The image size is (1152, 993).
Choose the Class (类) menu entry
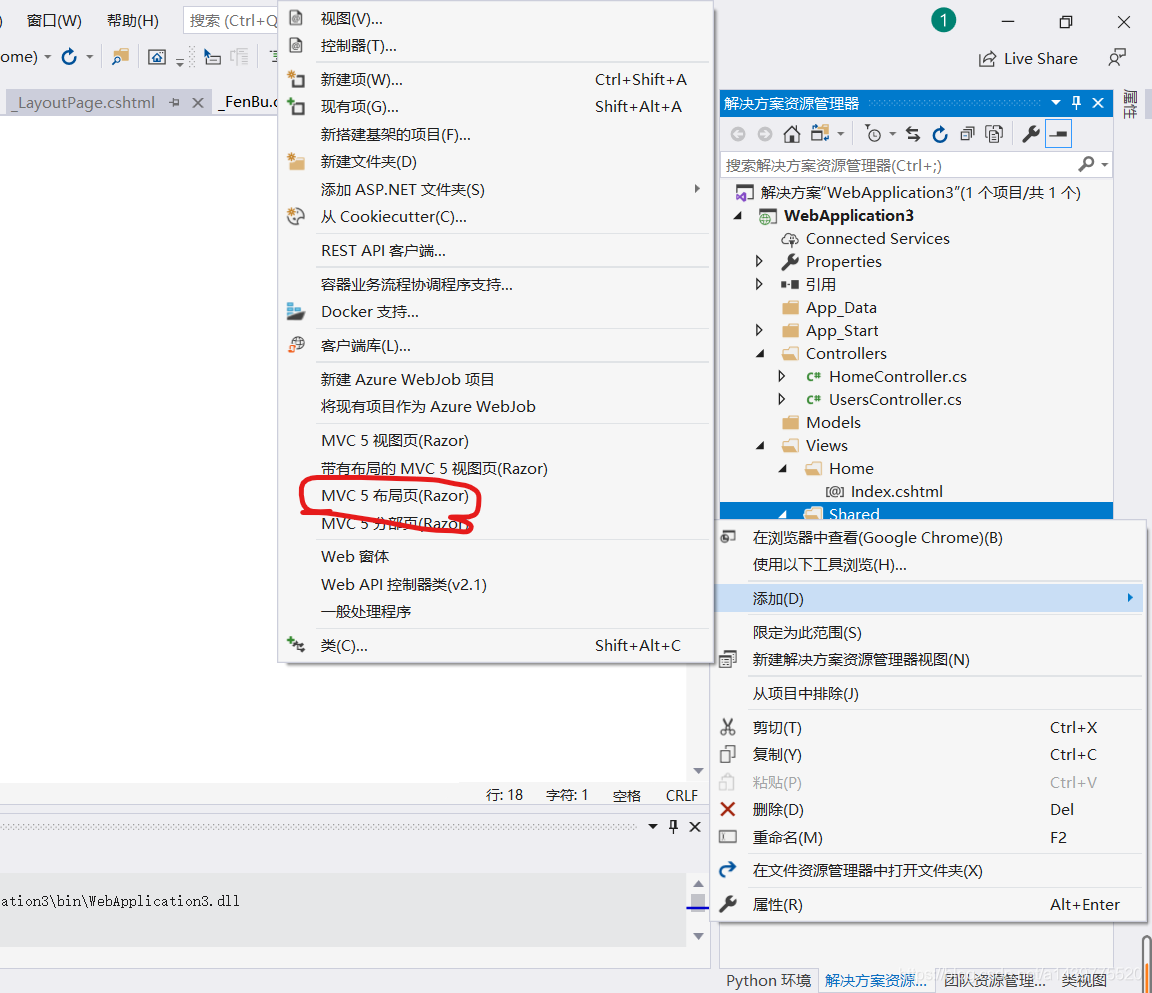496,646
